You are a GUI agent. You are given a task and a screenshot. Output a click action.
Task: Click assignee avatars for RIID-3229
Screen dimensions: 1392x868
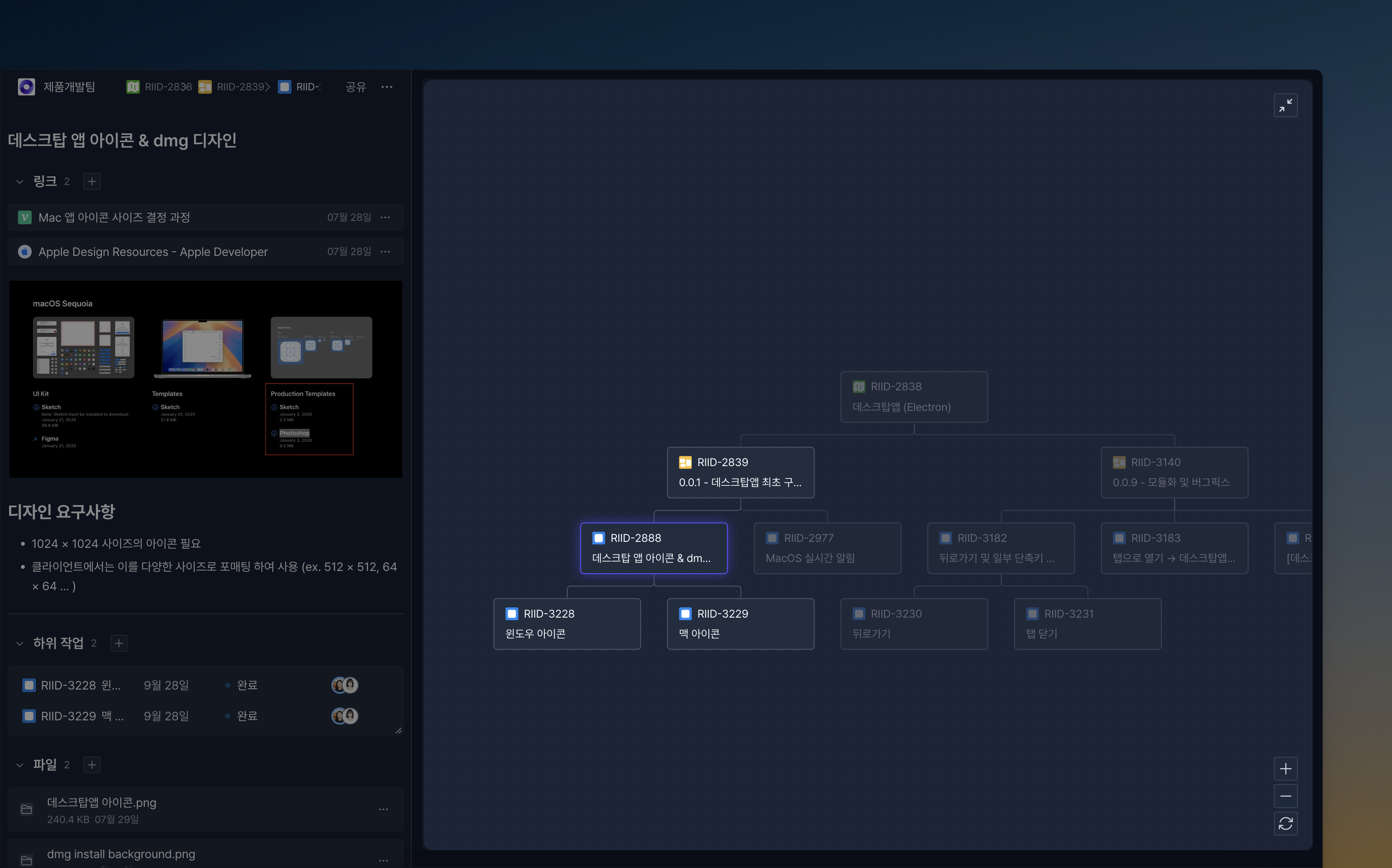point(345,716)
